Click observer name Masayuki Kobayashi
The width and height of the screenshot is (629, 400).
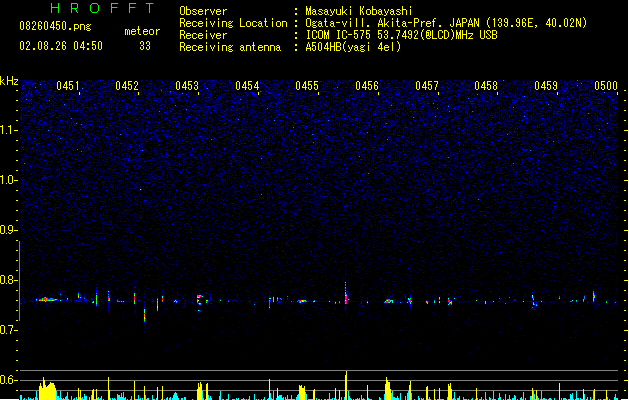[x=359, y=11]
